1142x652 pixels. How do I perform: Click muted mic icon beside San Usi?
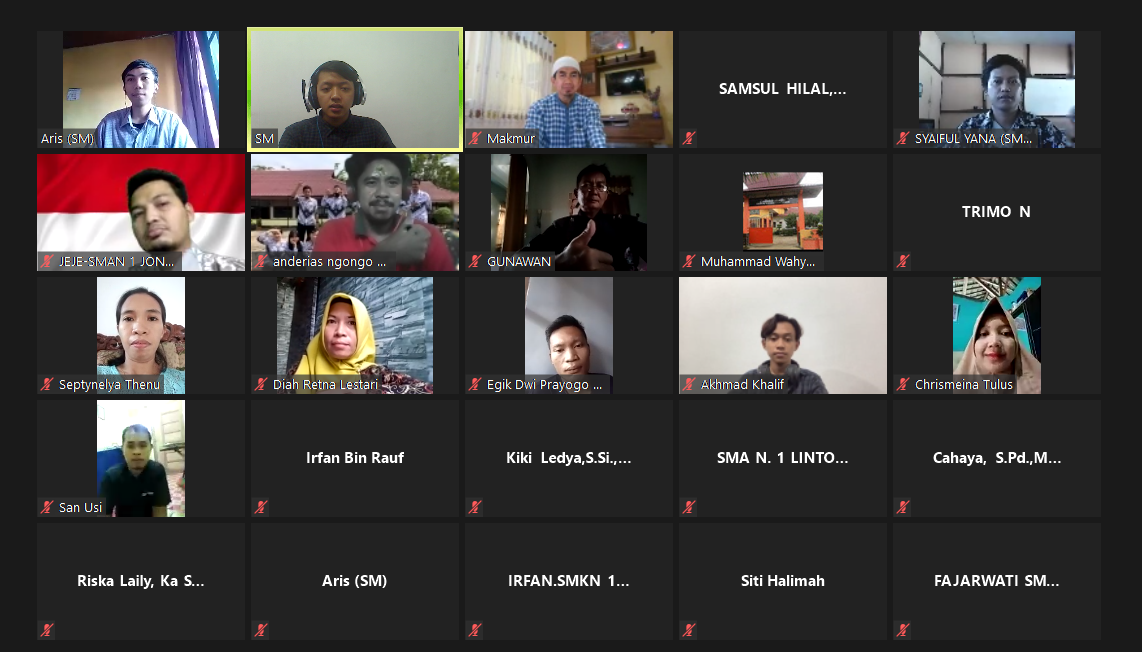[47, 508]
